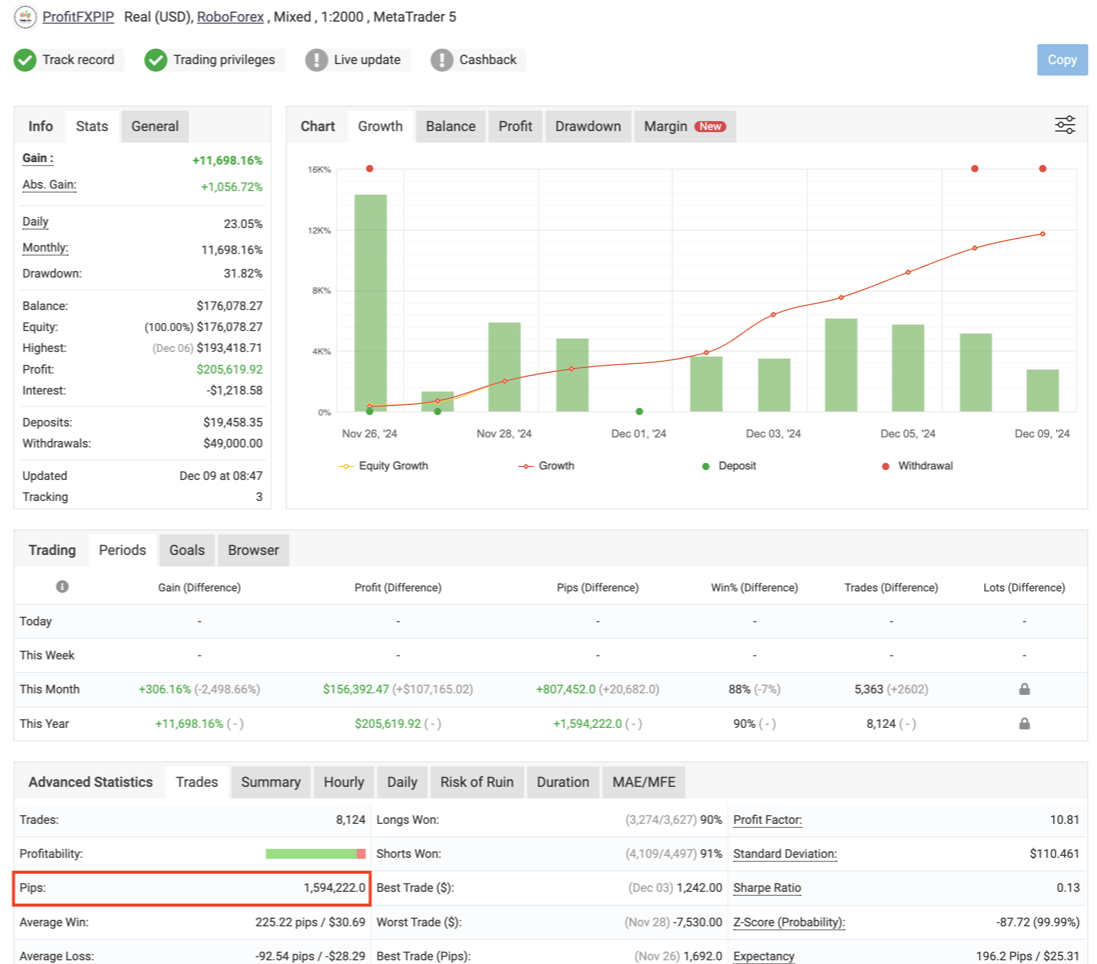1097x964 pixels.
Task: Click the ProfitFXPIP avatar logo icon
Action: point(25,17)
